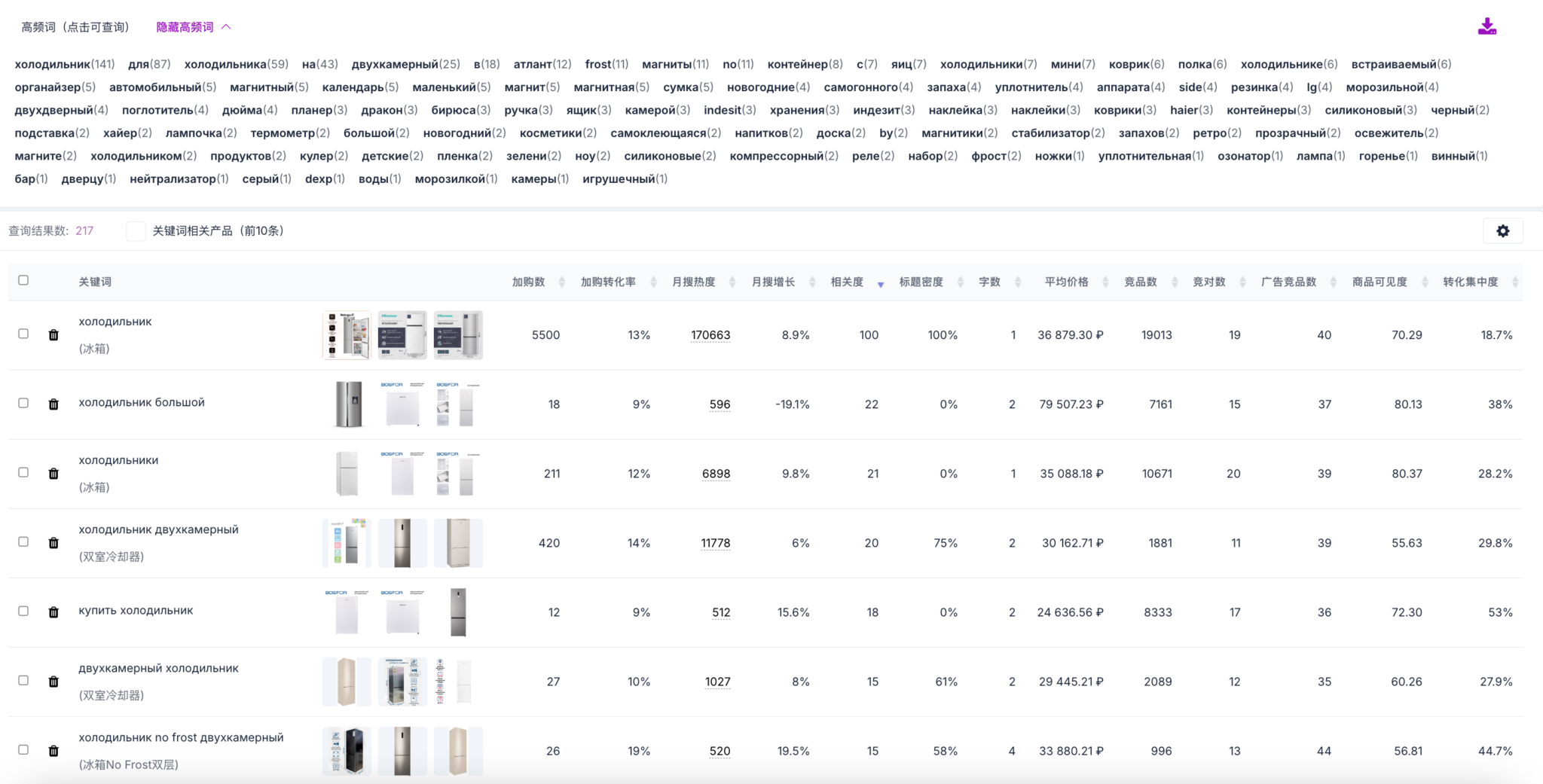Toggle 关键词相关产品 (前10条) checkbox
The image size is (1543, 784).
click(x=136, y=231)
